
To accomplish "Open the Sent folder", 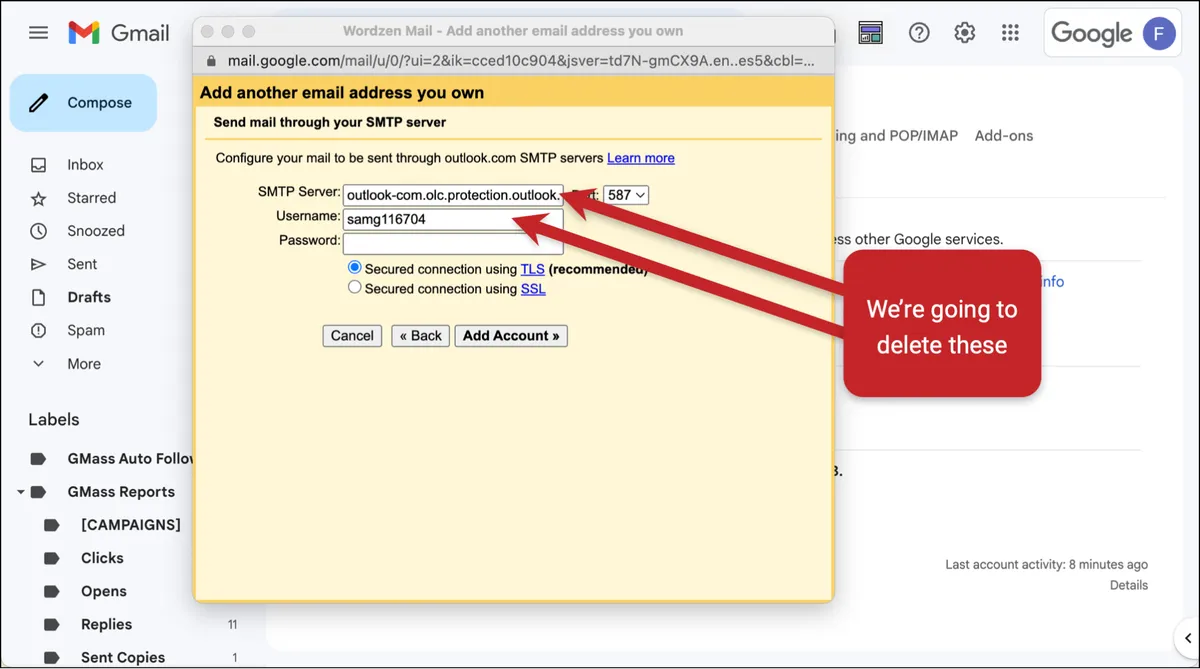I will [x=82, y=264].
